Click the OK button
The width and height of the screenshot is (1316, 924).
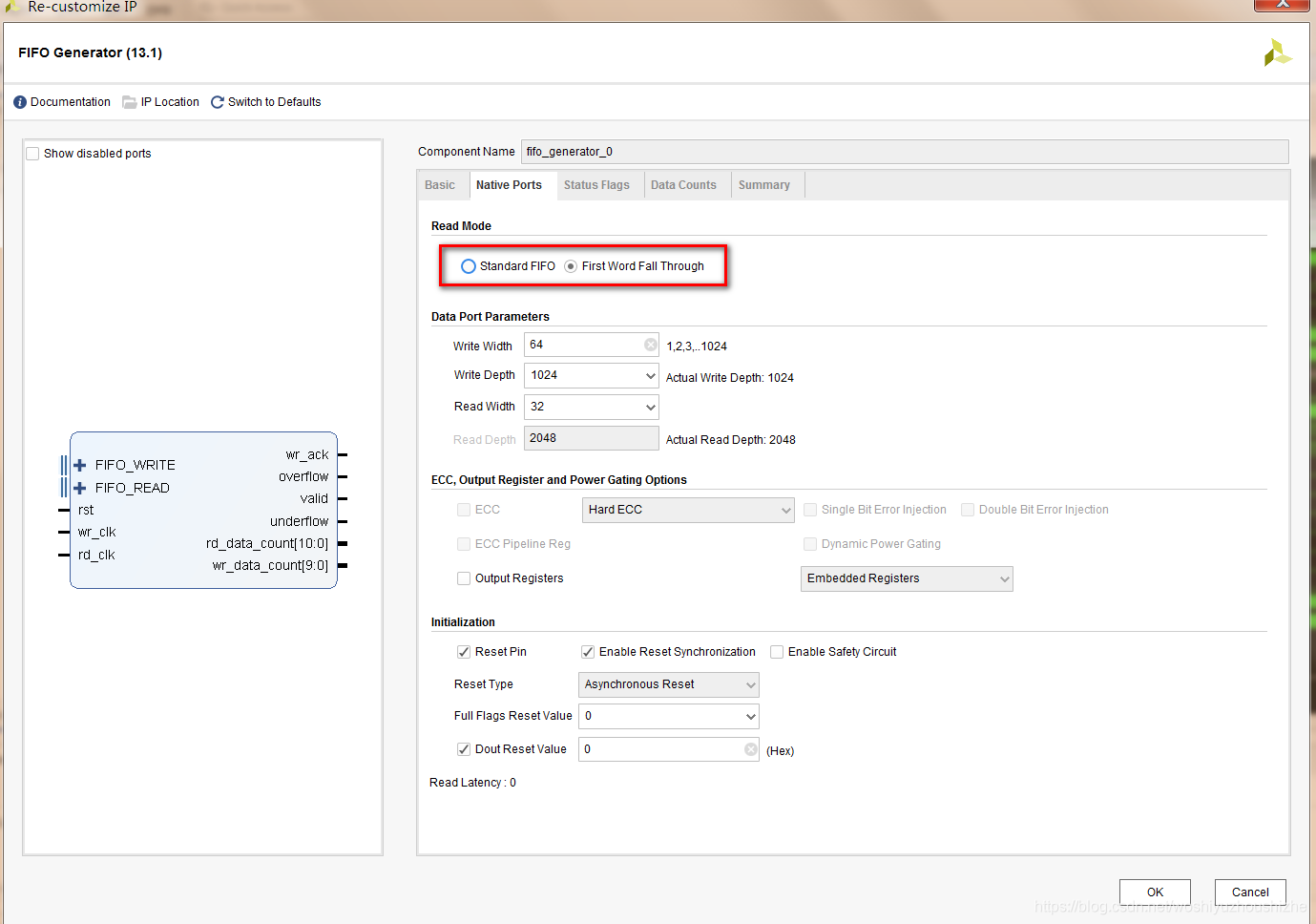[1155, 892]
